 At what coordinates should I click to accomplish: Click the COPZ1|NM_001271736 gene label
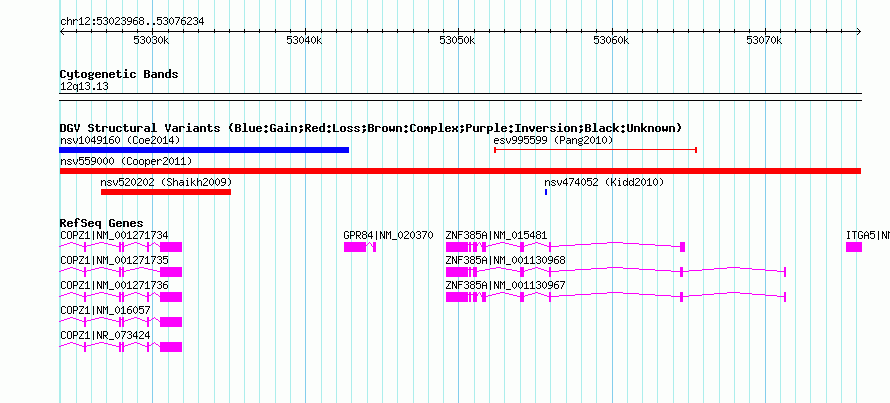pyautogui.click(x=114, y=286)
